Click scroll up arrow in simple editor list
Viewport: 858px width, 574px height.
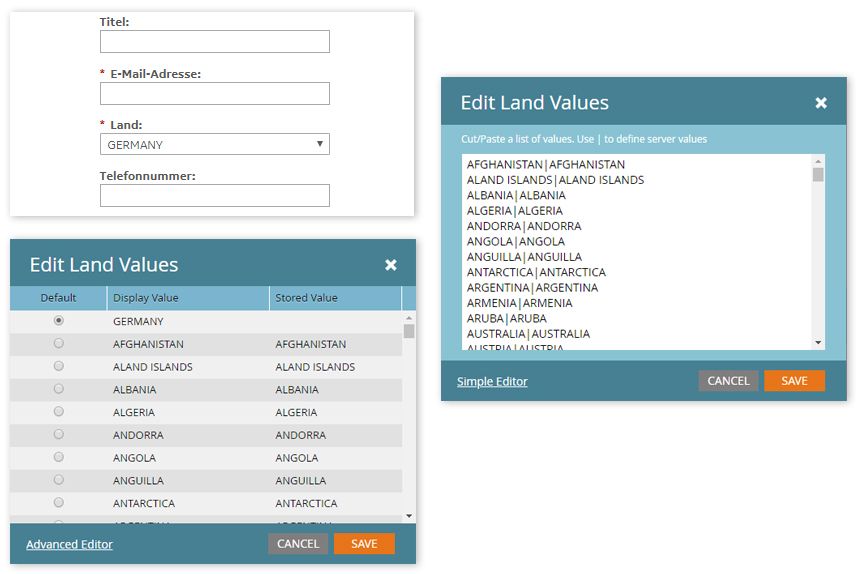pos(409,317)
